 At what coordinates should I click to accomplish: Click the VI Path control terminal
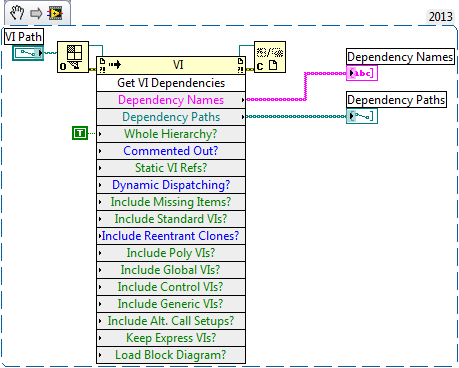28,53
